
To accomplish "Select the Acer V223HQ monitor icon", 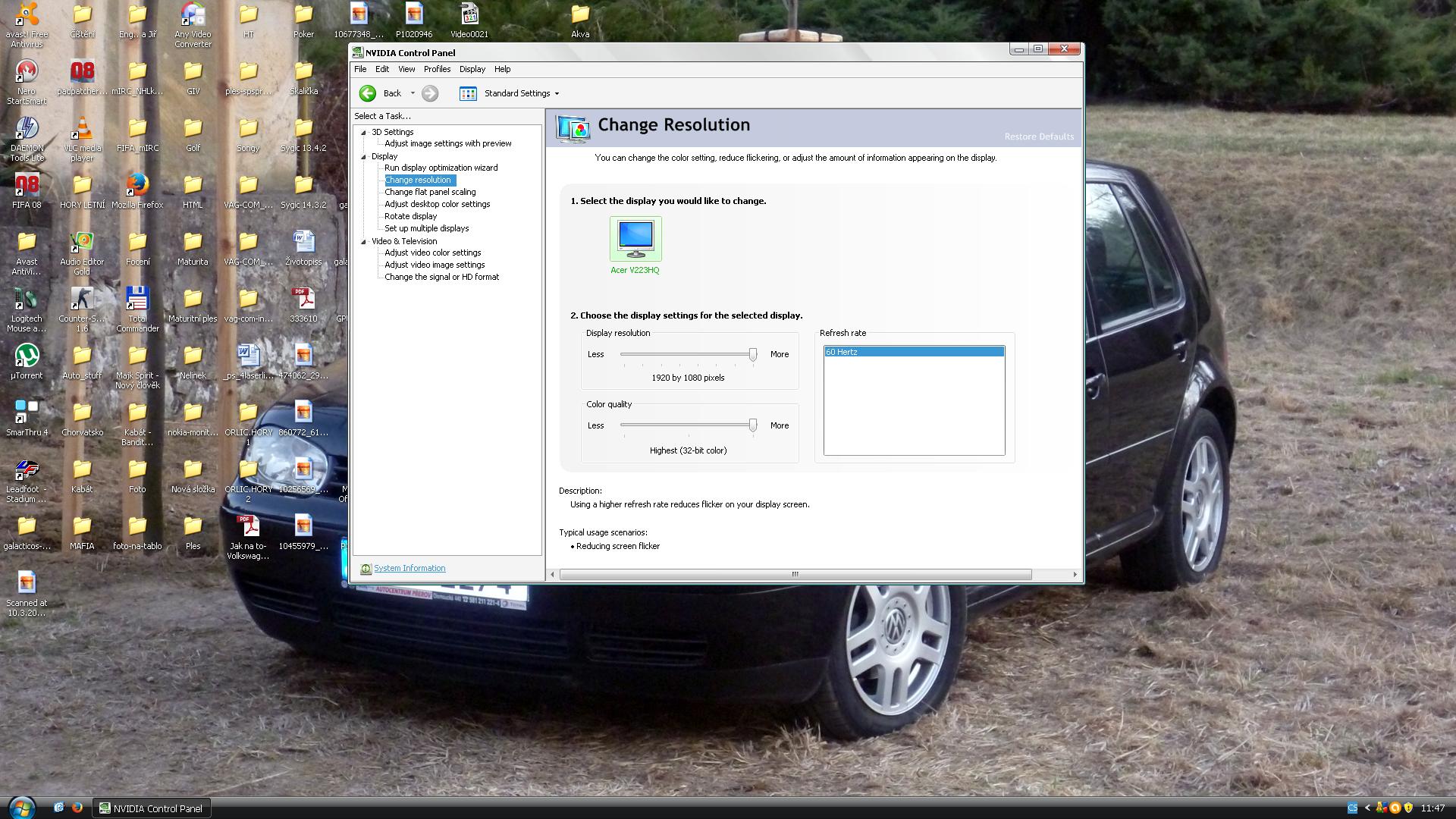I will pos(635,238).
